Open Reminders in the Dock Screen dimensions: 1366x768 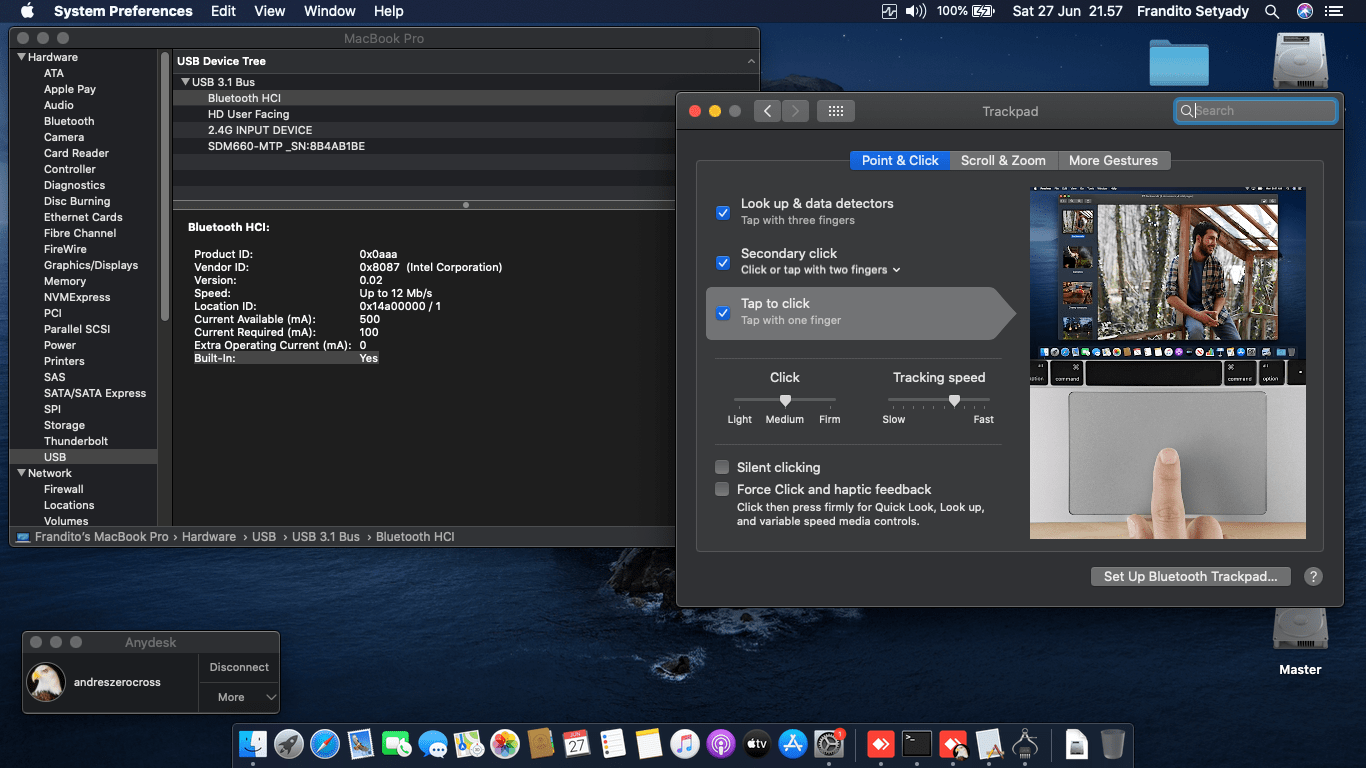point(613,744)
